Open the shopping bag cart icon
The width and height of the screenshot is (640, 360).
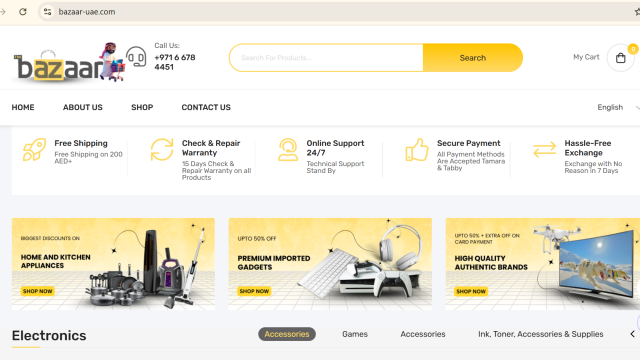[x=620, y=58]
